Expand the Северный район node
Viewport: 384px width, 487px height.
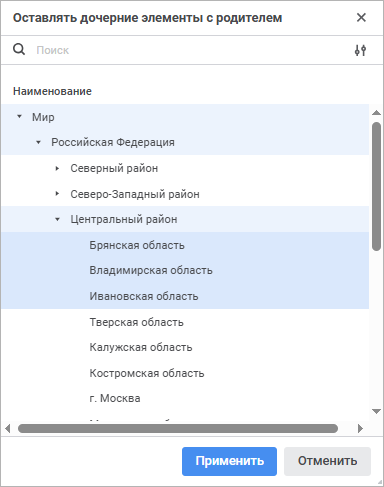[x=57, y=168]
